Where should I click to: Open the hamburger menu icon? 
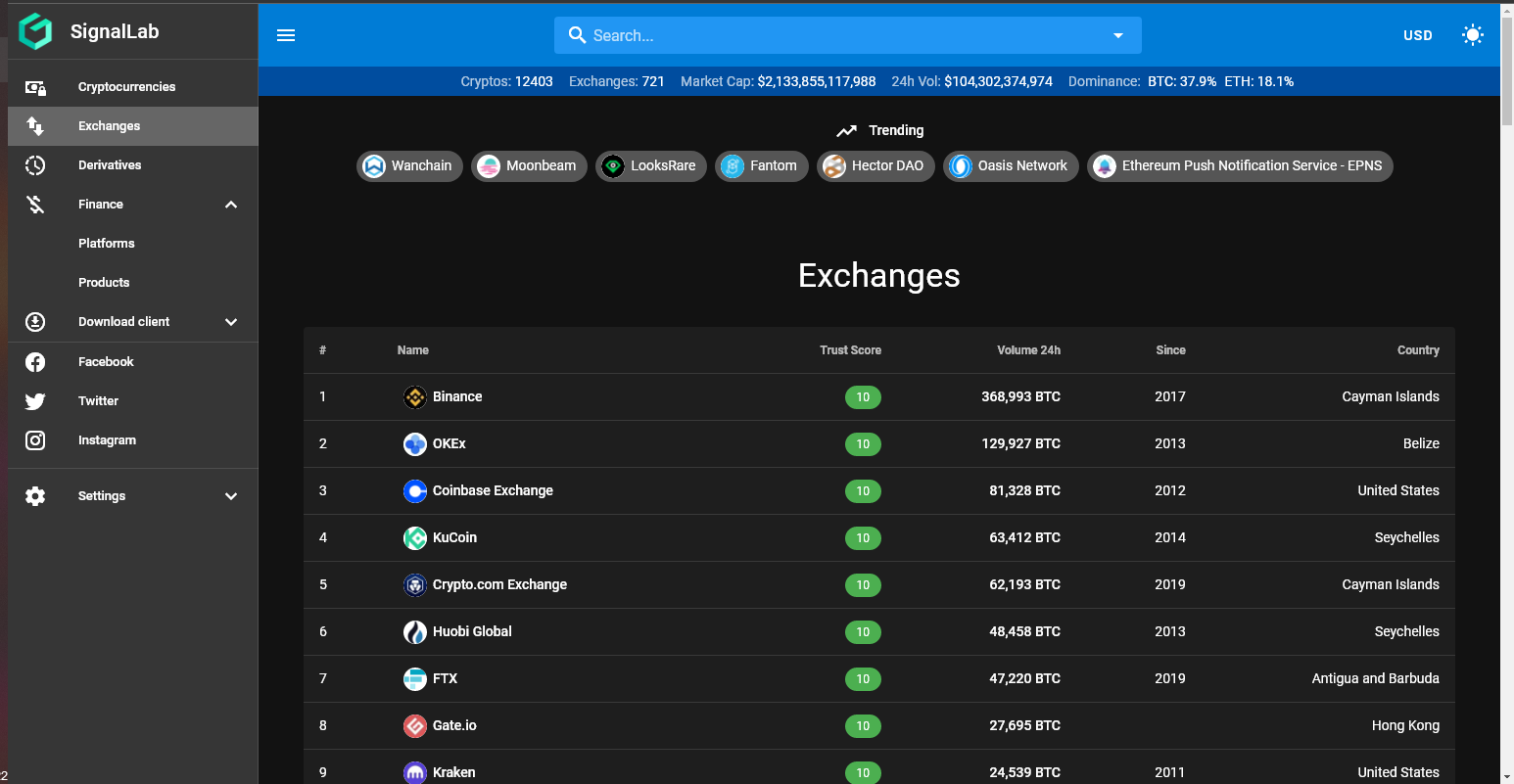pyautogui.click(x=286, y=35)
